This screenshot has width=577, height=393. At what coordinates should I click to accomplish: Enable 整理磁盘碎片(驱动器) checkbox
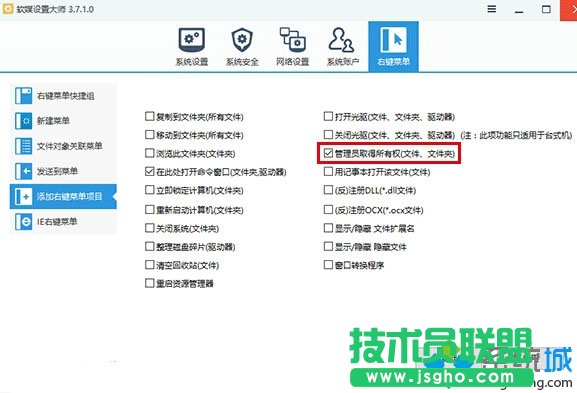point(149,246)
